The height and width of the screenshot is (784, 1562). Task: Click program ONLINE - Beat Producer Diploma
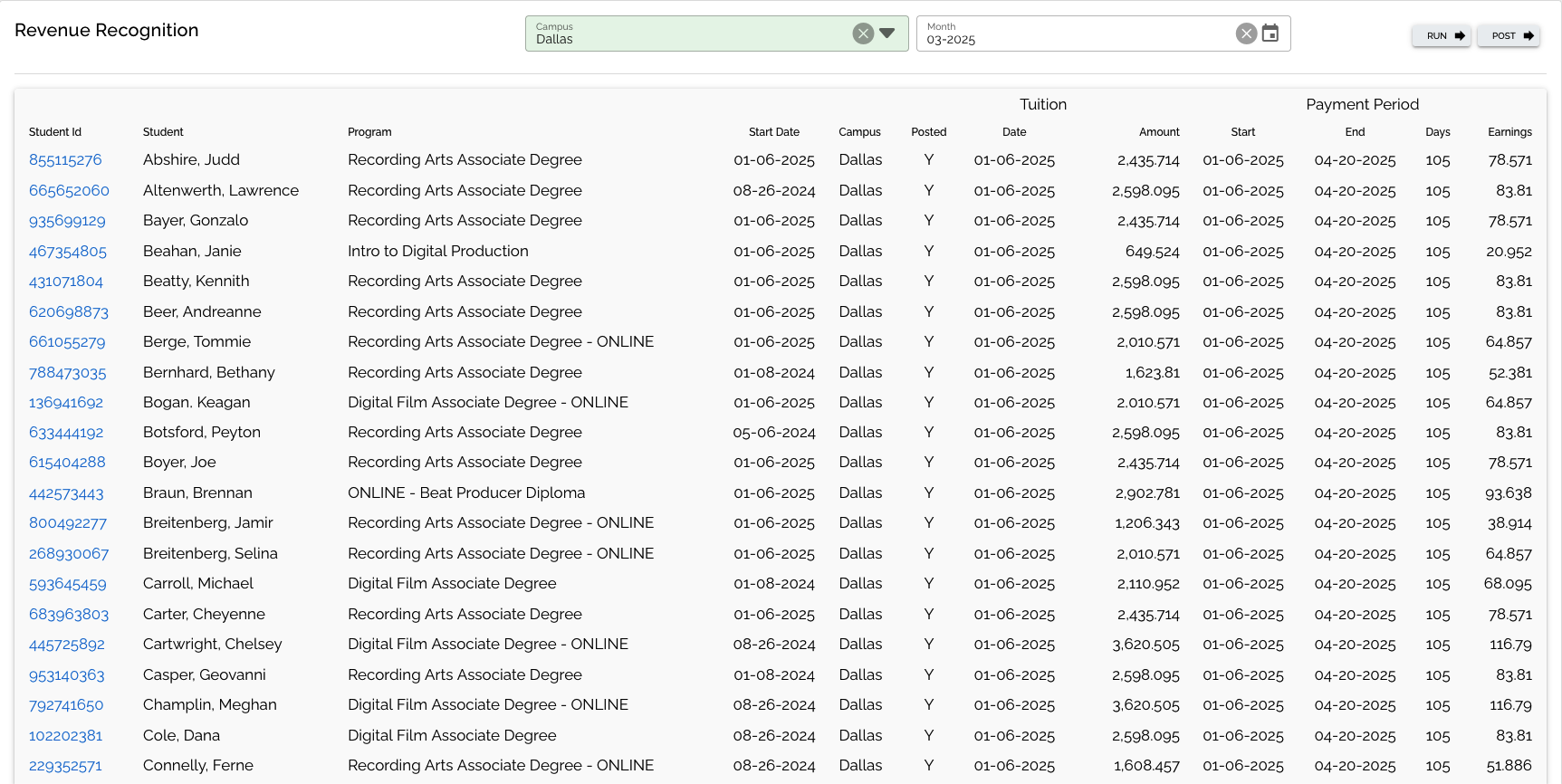(466, 493)
